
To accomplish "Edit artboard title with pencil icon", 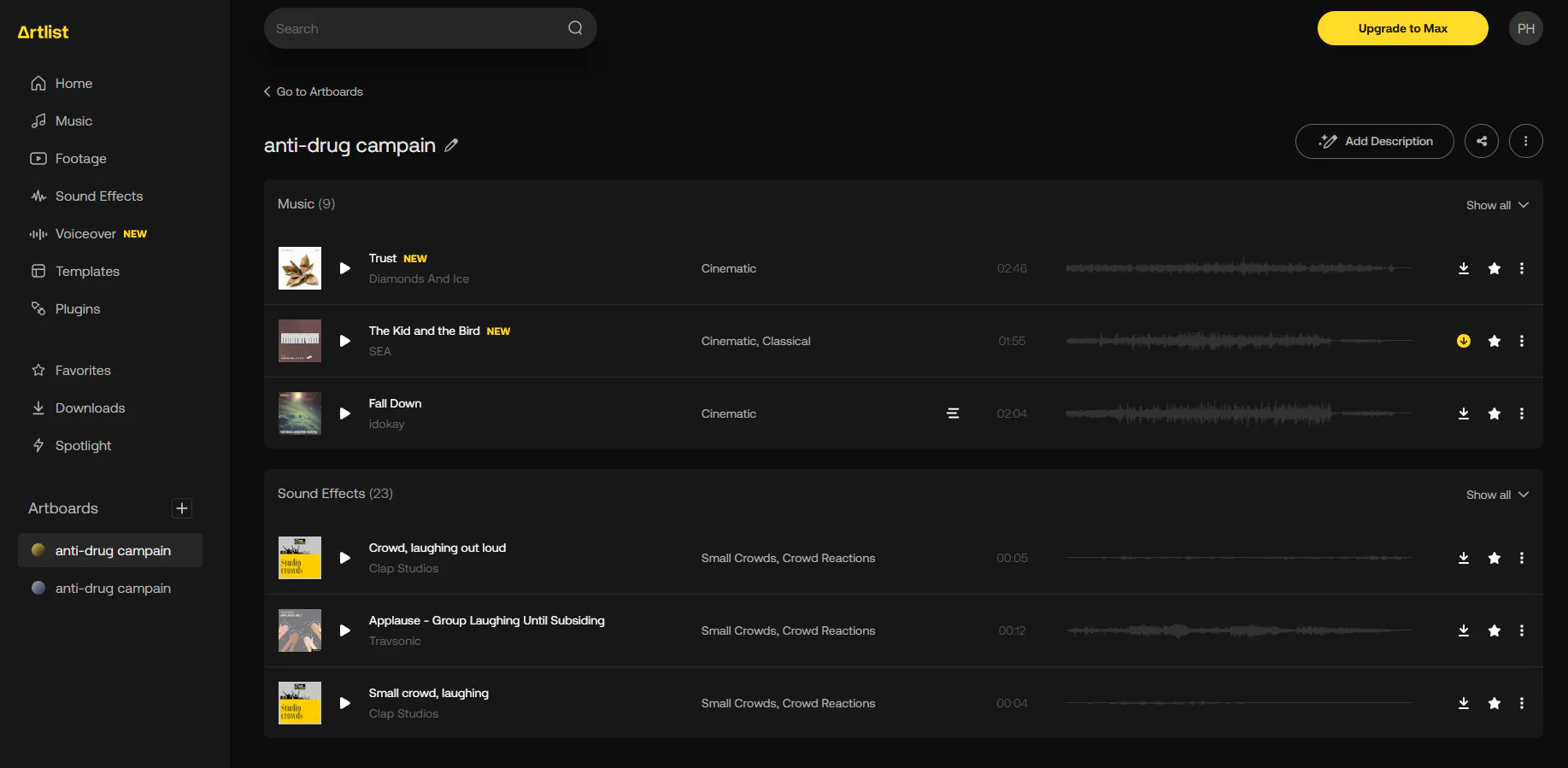I will pyautogui.click(x=451, y=145).
